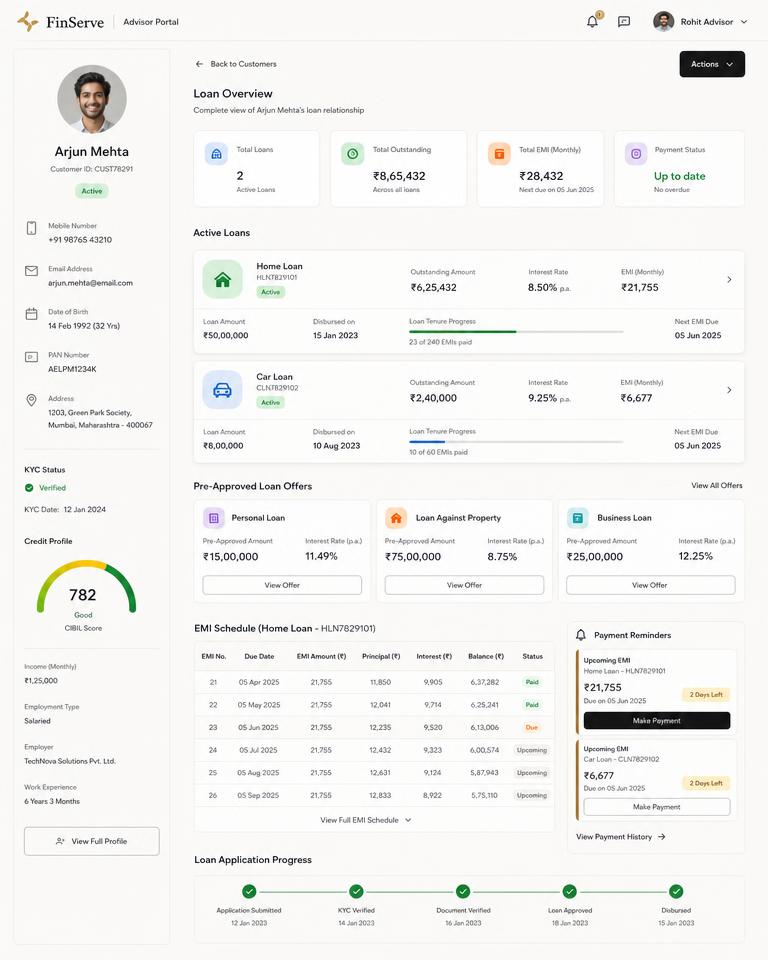
Task: Click the Back to Customers link
Action: 243,64
